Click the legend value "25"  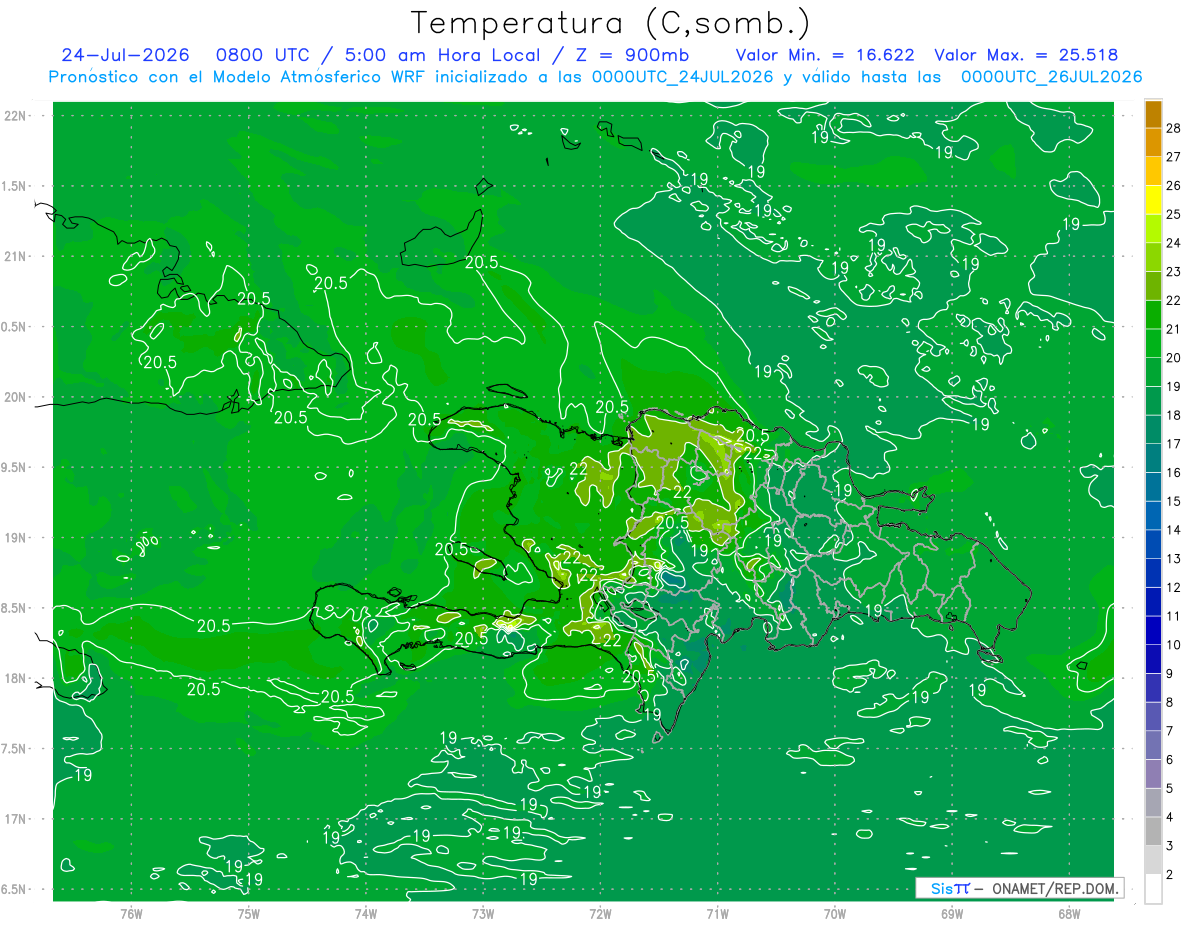click(x=1173, y=215)
